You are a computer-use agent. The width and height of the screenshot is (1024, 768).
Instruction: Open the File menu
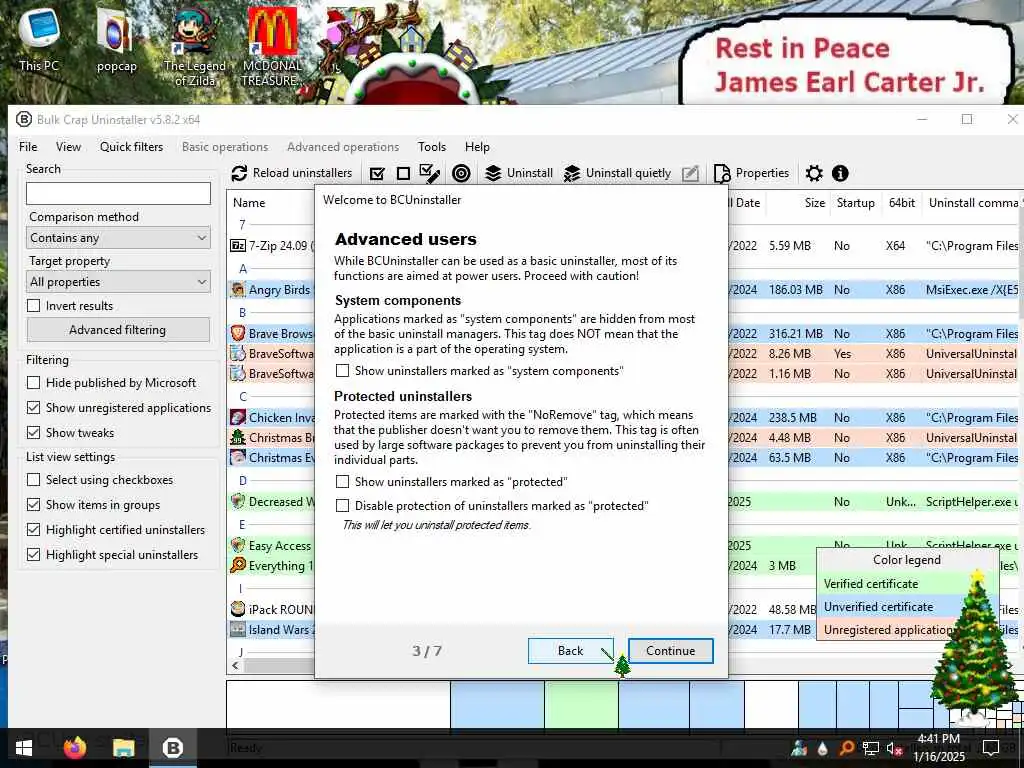pos(28,147)
